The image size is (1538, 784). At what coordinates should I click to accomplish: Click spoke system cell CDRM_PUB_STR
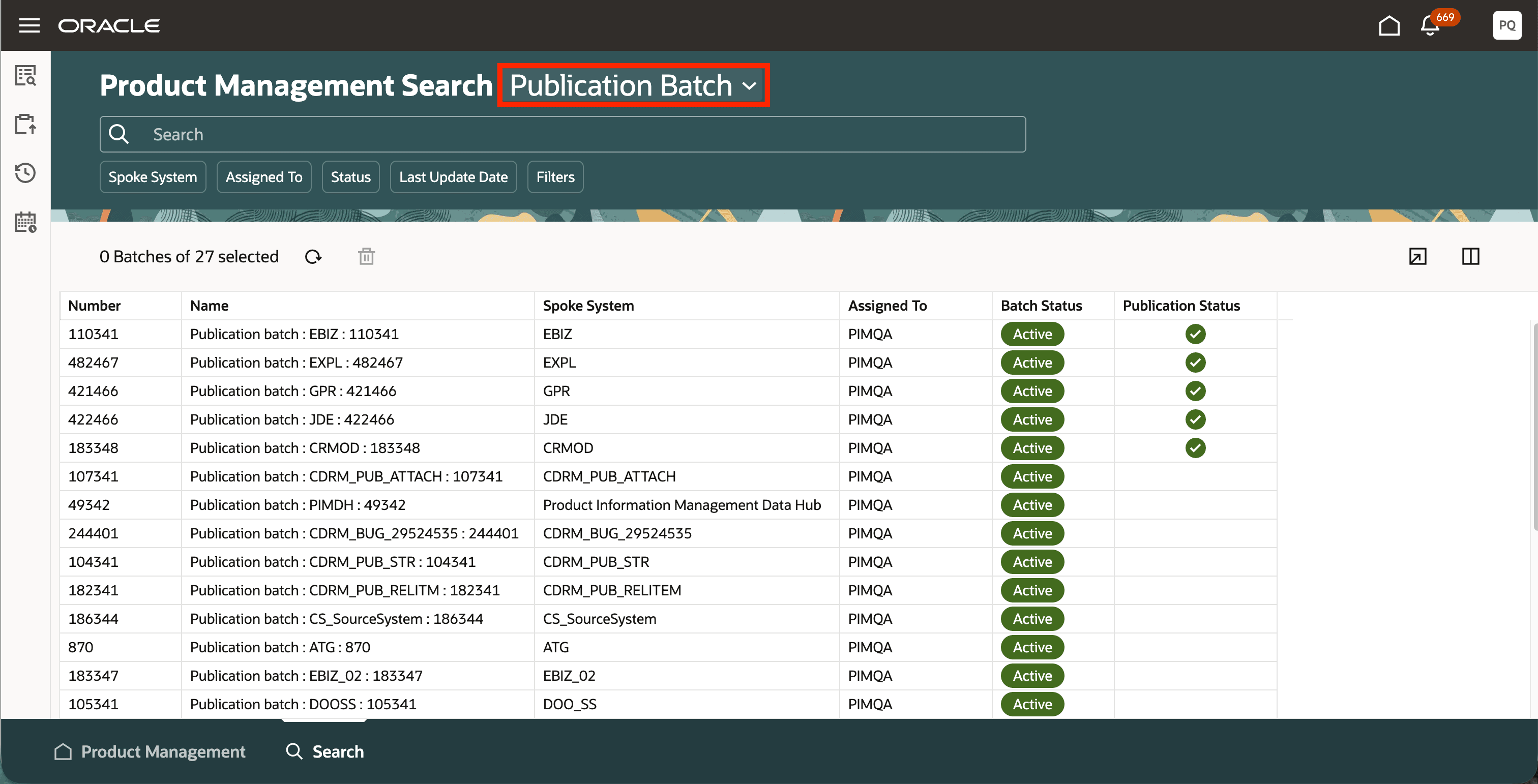pyautogui.click(x=596, y=562)
